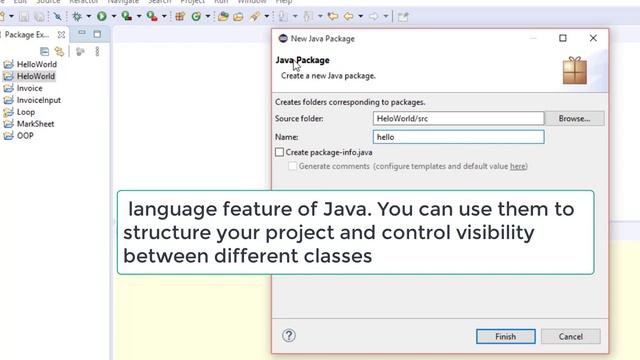Click the Debug bug icon
Screen dimensions: 640x360
[77, 16]
